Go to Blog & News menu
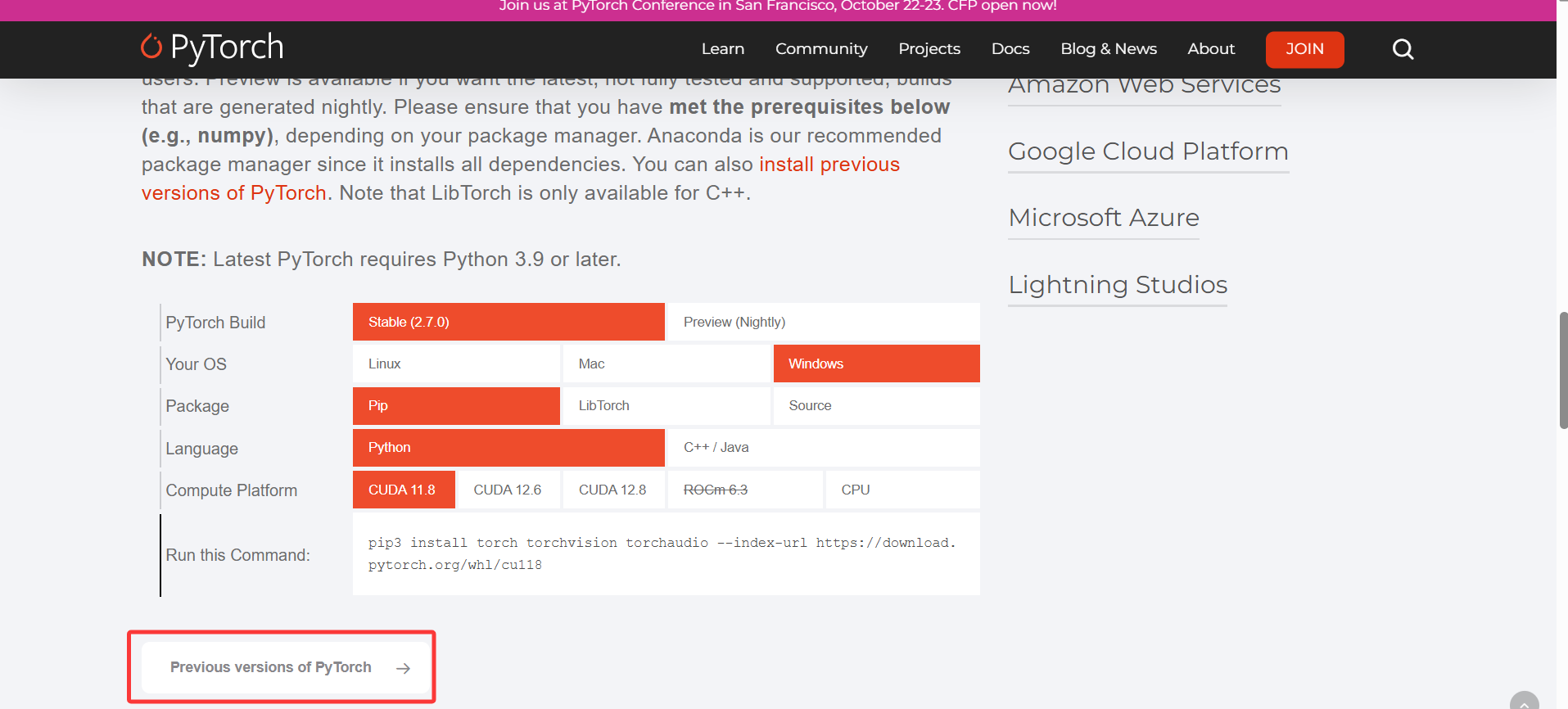This screenshot has width=1568, height=709. tap(1109, 49)
